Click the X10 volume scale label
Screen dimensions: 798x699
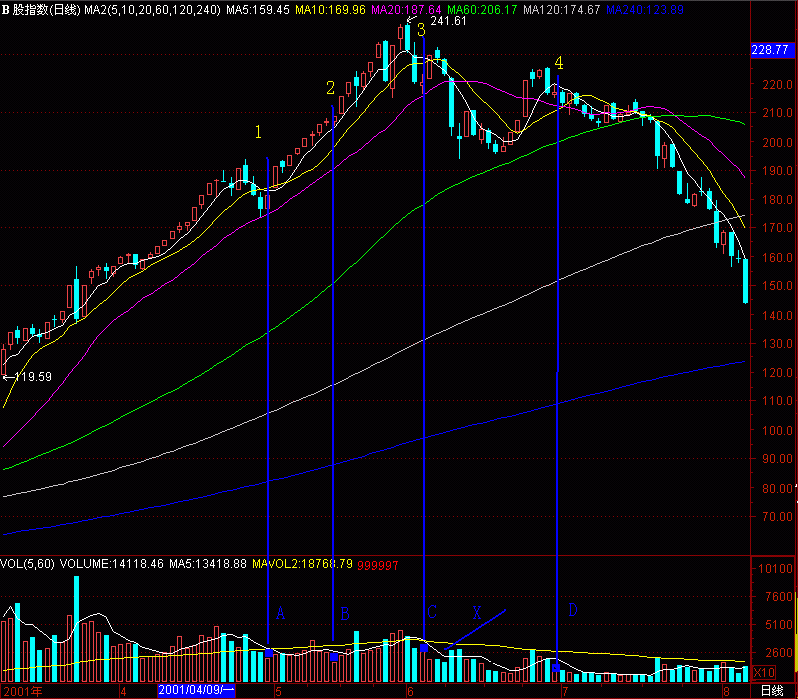pyautogui.click(x=763, y=672)
